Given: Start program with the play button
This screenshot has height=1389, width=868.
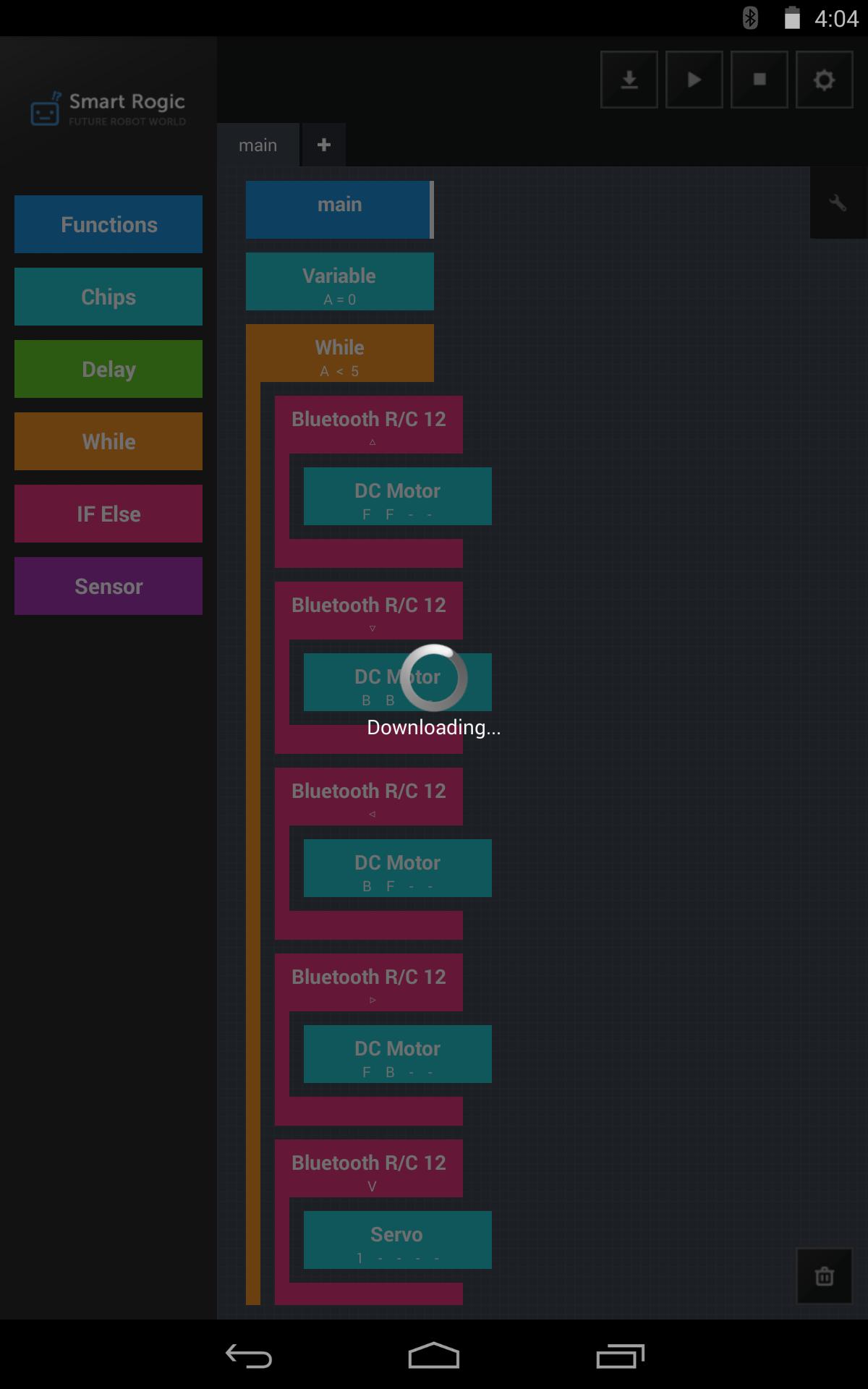Looking at the screenshot, I should 694,80.
